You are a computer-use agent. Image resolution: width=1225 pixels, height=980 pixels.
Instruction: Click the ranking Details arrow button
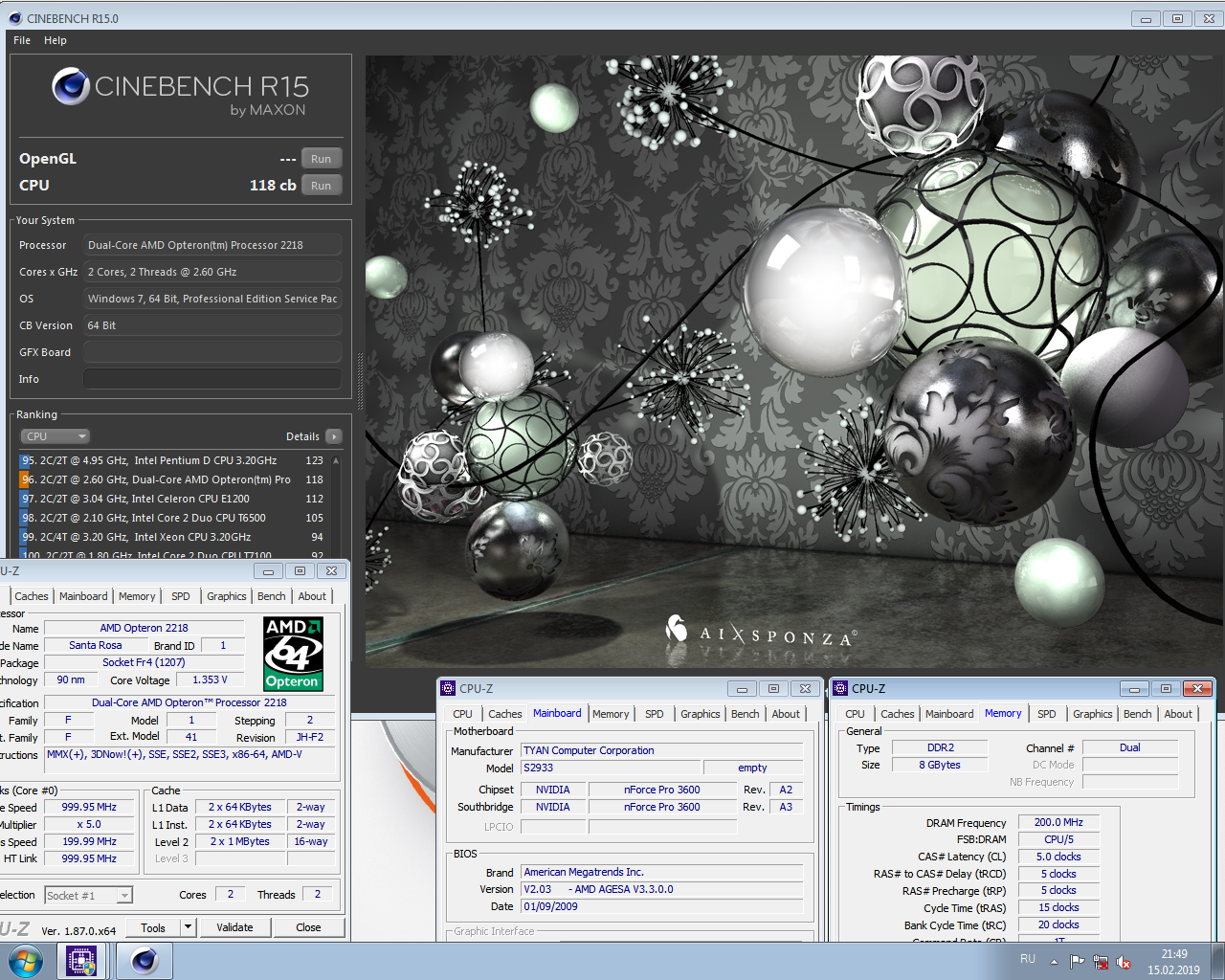point(334,436)
